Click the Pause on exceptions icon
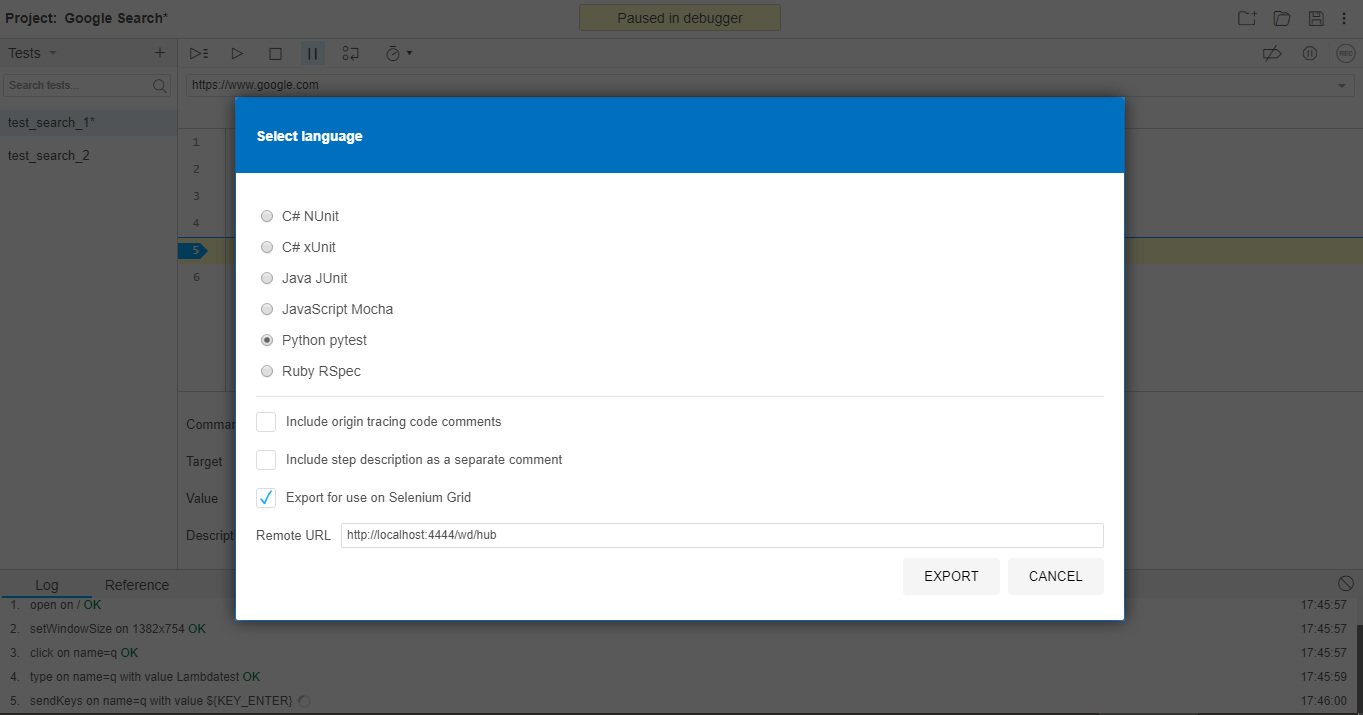This screenshot has width=1363, height=715. click(x=1310, y=53)
